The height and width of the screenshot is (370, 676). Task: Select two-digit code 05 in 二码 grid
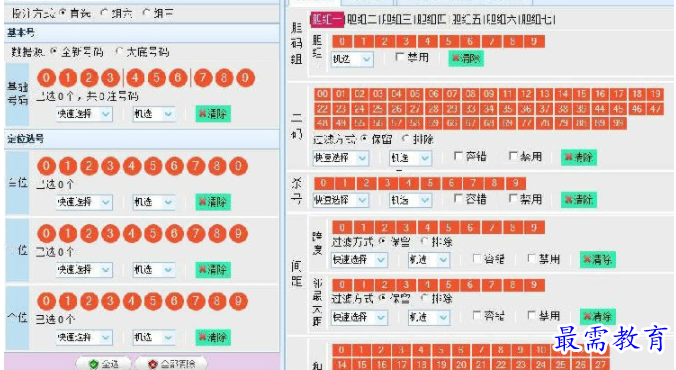[415, 94]
